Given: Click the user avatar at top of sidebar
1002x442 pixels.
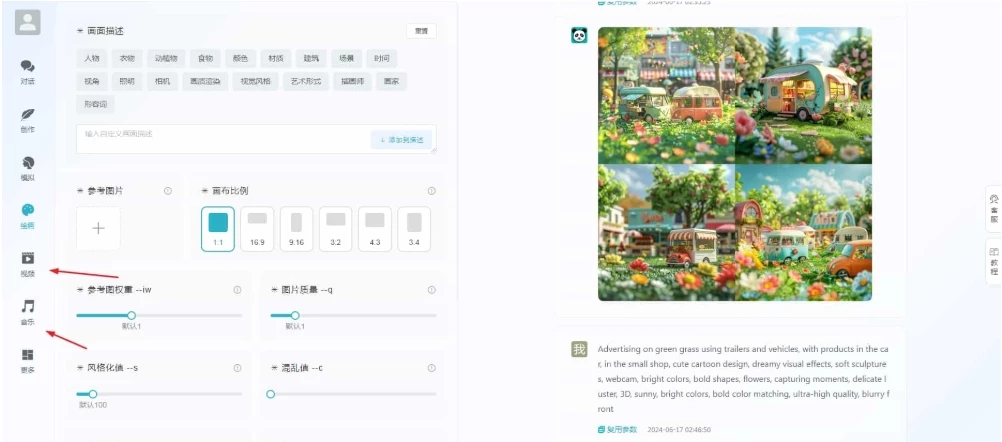Looking at the screenshot, I should [29, 22].
